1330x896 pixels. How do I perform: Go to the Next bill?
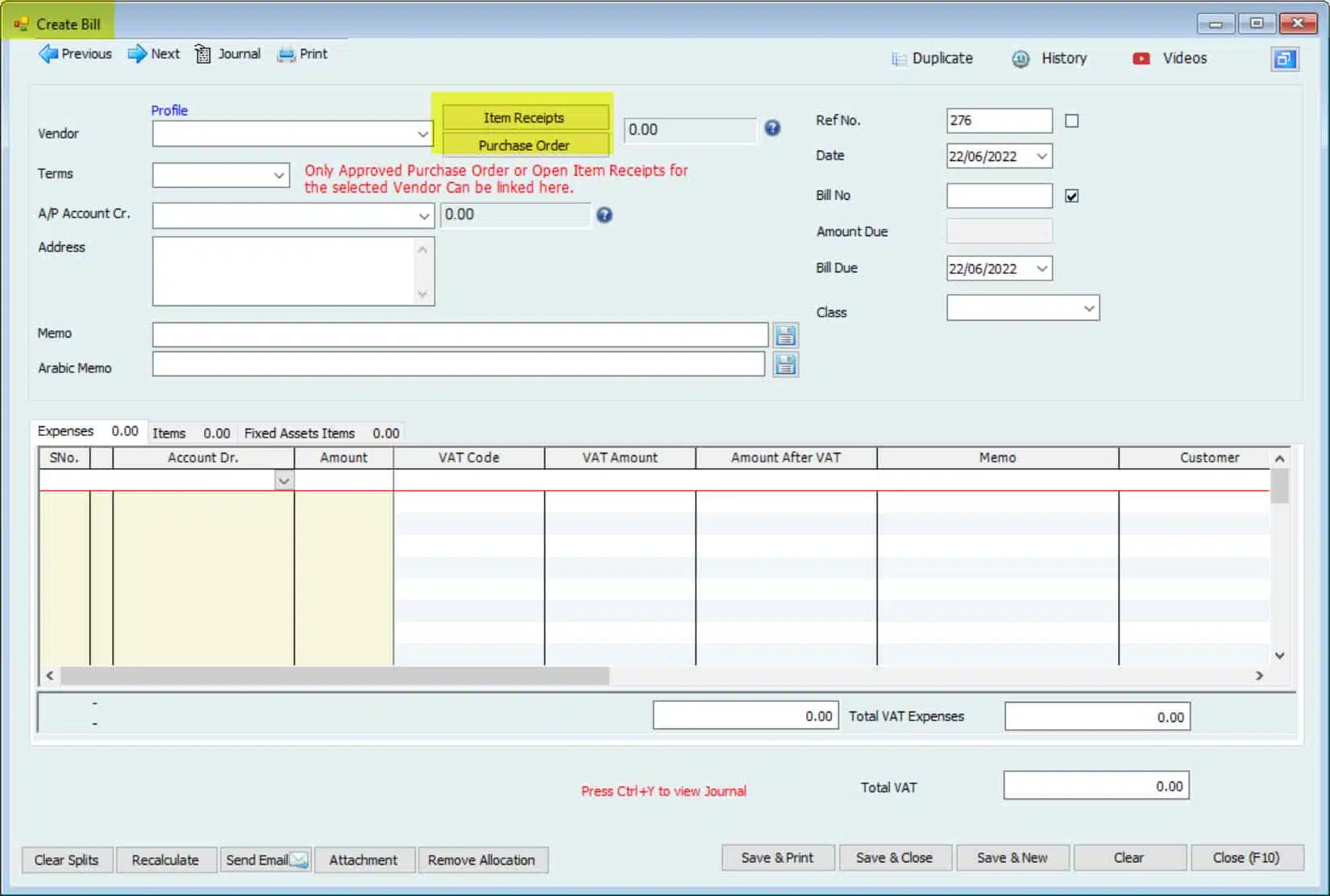(x=154, y=54)
